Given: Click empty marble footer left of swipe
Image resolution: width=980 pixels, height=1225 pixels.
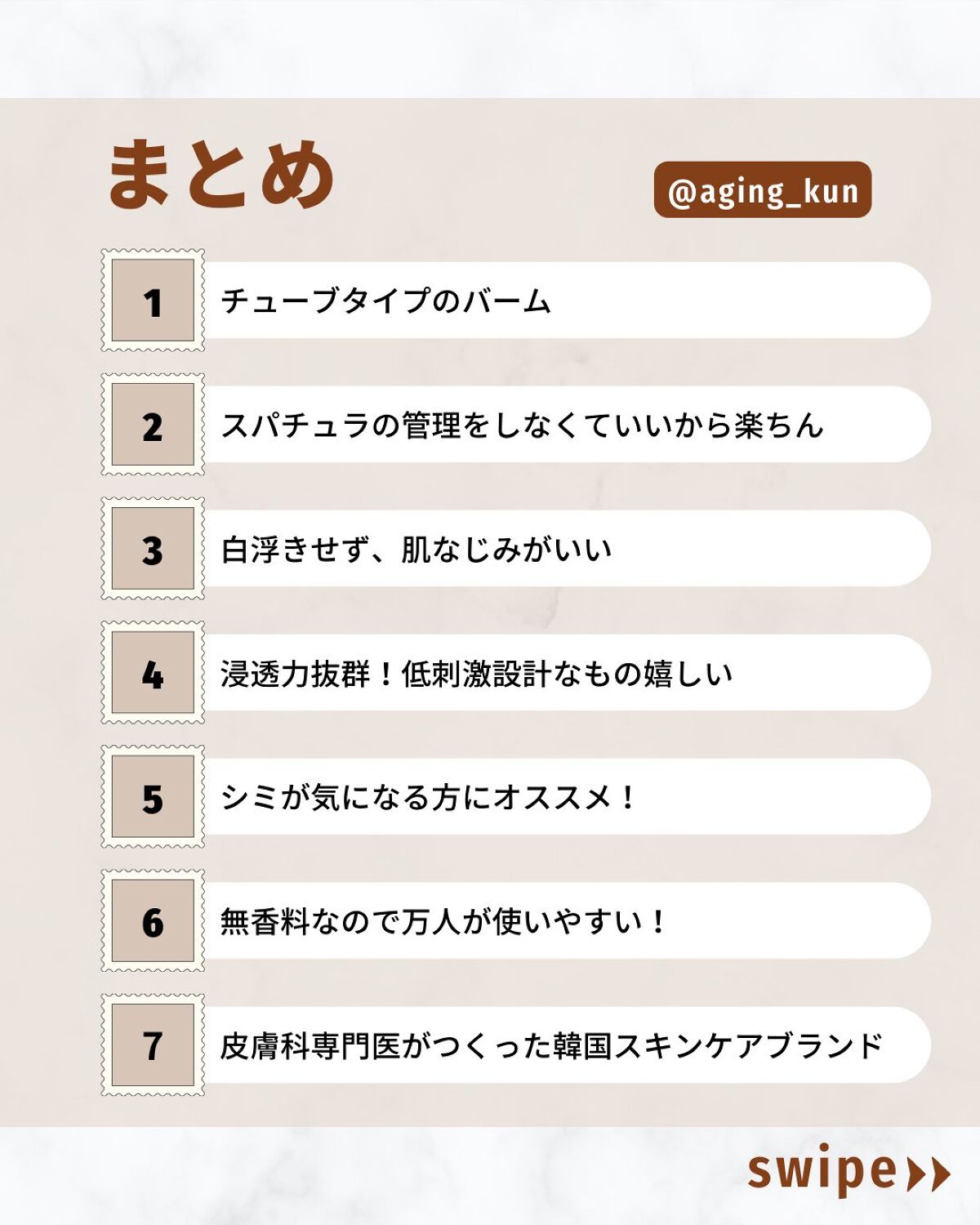Looking at the screenshot, I should [x=327, y=1176].
